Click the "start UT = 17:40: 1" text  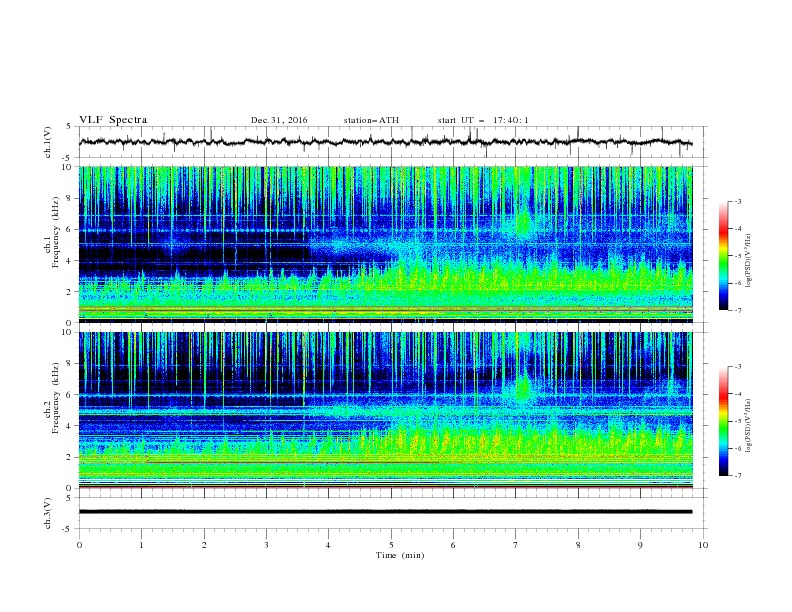[483, 120]
